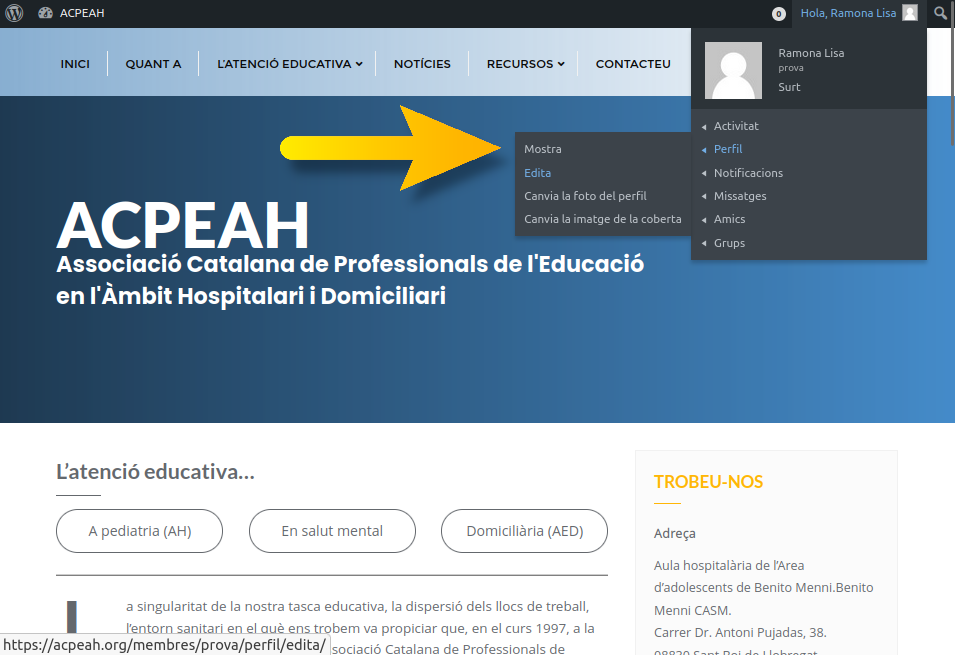The width and height of the screenshot is (955, 655).
Task: Expand the RECURSOS dropdown
Action: [526, 64]
